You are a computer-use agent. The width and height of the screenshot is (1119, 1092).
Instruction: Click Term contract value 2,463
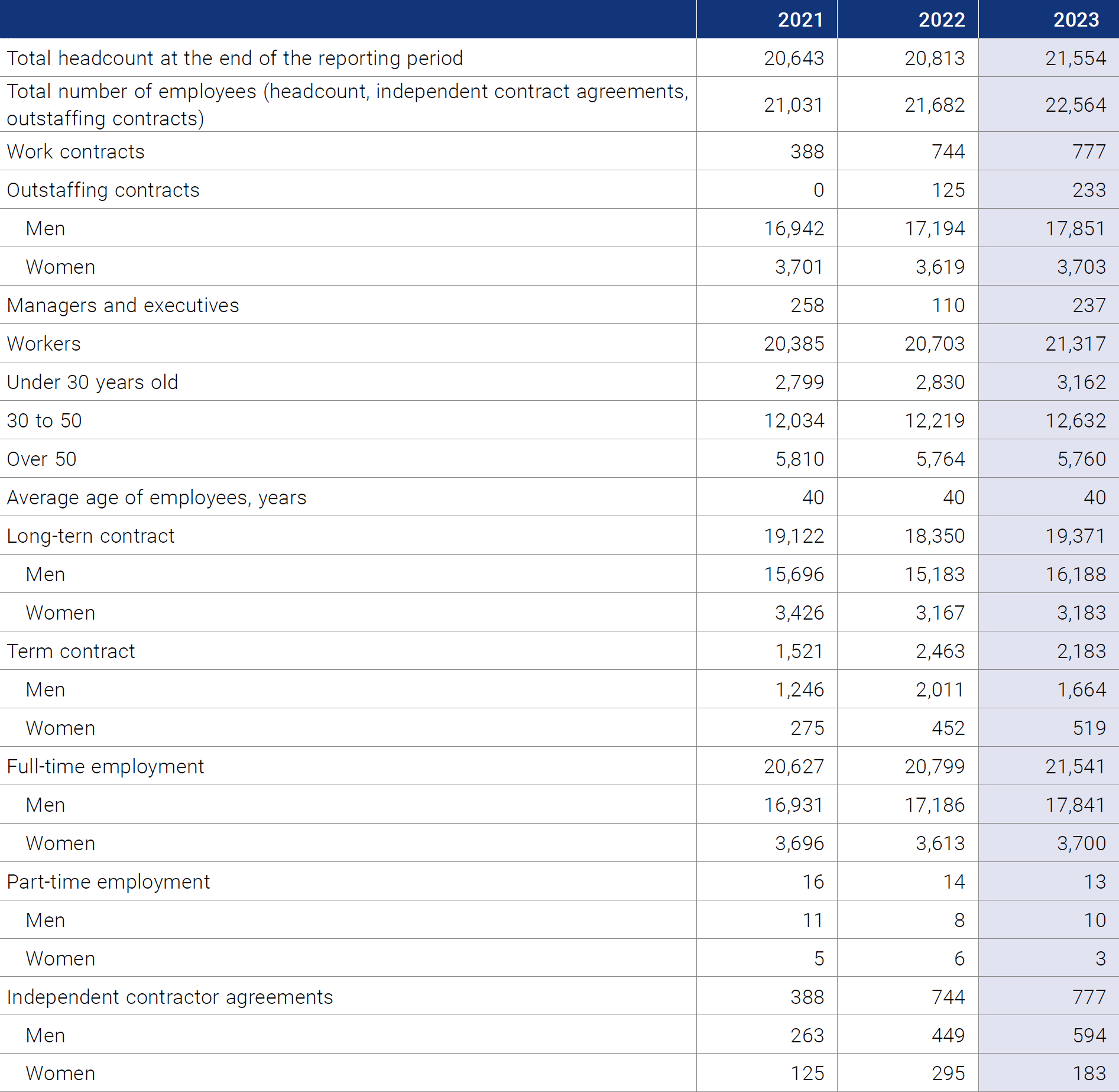click(940, 651)
